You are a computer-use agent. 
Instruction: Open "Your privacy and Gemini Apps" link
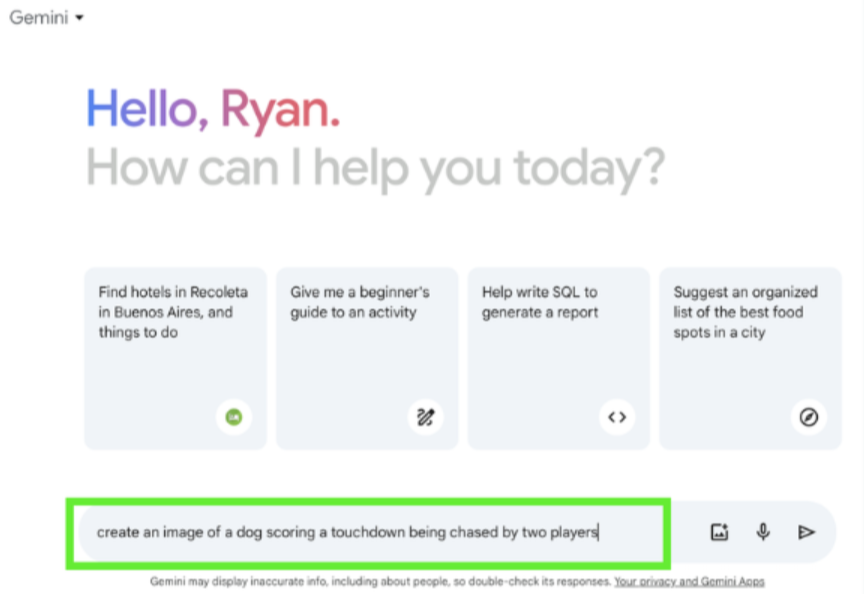tap(689, 581)
